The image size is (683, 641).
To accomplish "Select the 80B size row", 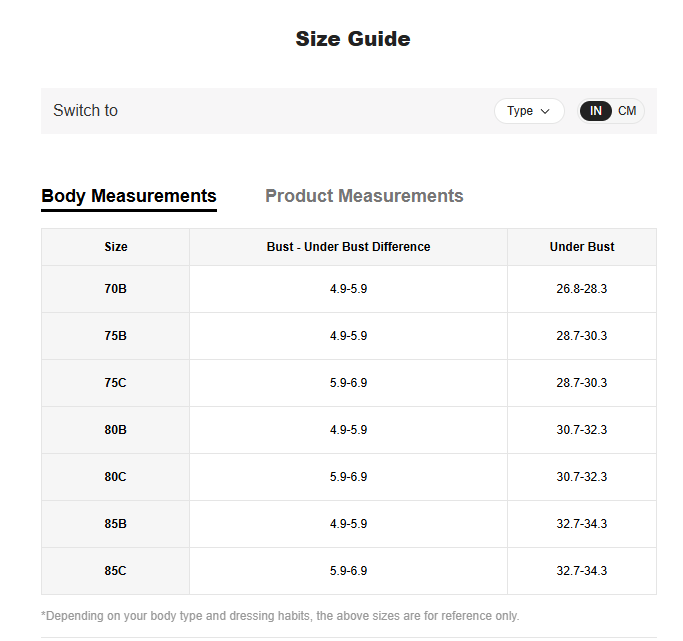I will coord(348,430).
